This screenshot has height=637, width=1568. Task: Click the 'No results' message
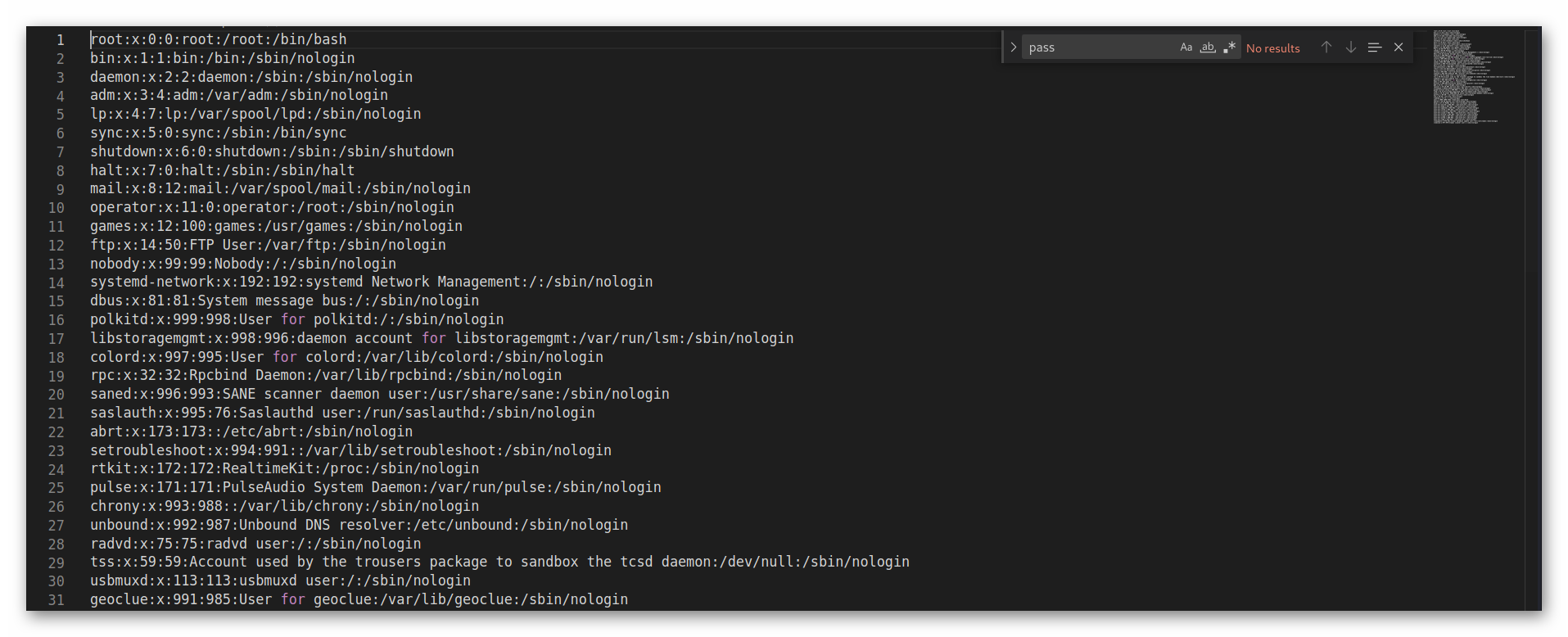point(1272,48)
